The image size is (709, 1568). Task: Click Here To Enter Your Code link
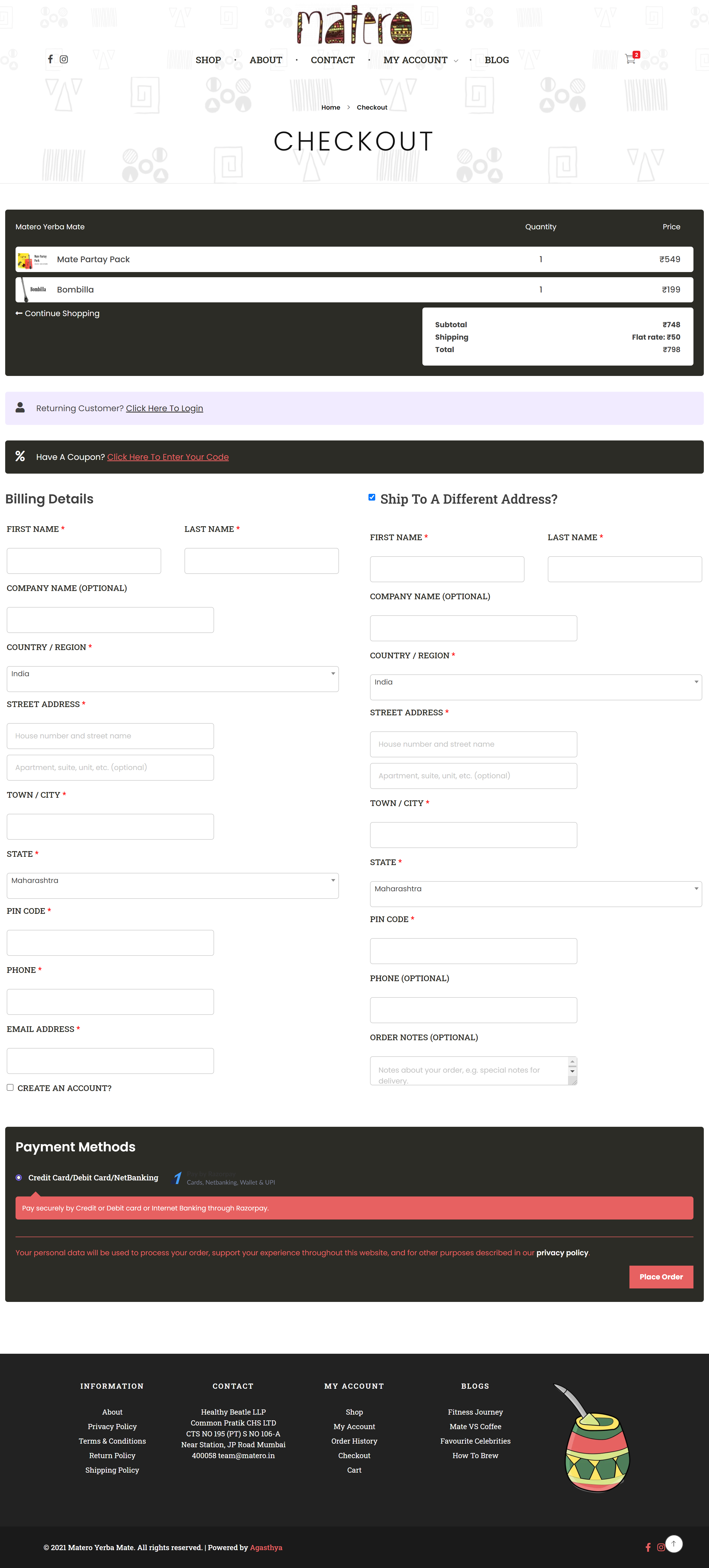pyautogui.click(x=168, y=457)
